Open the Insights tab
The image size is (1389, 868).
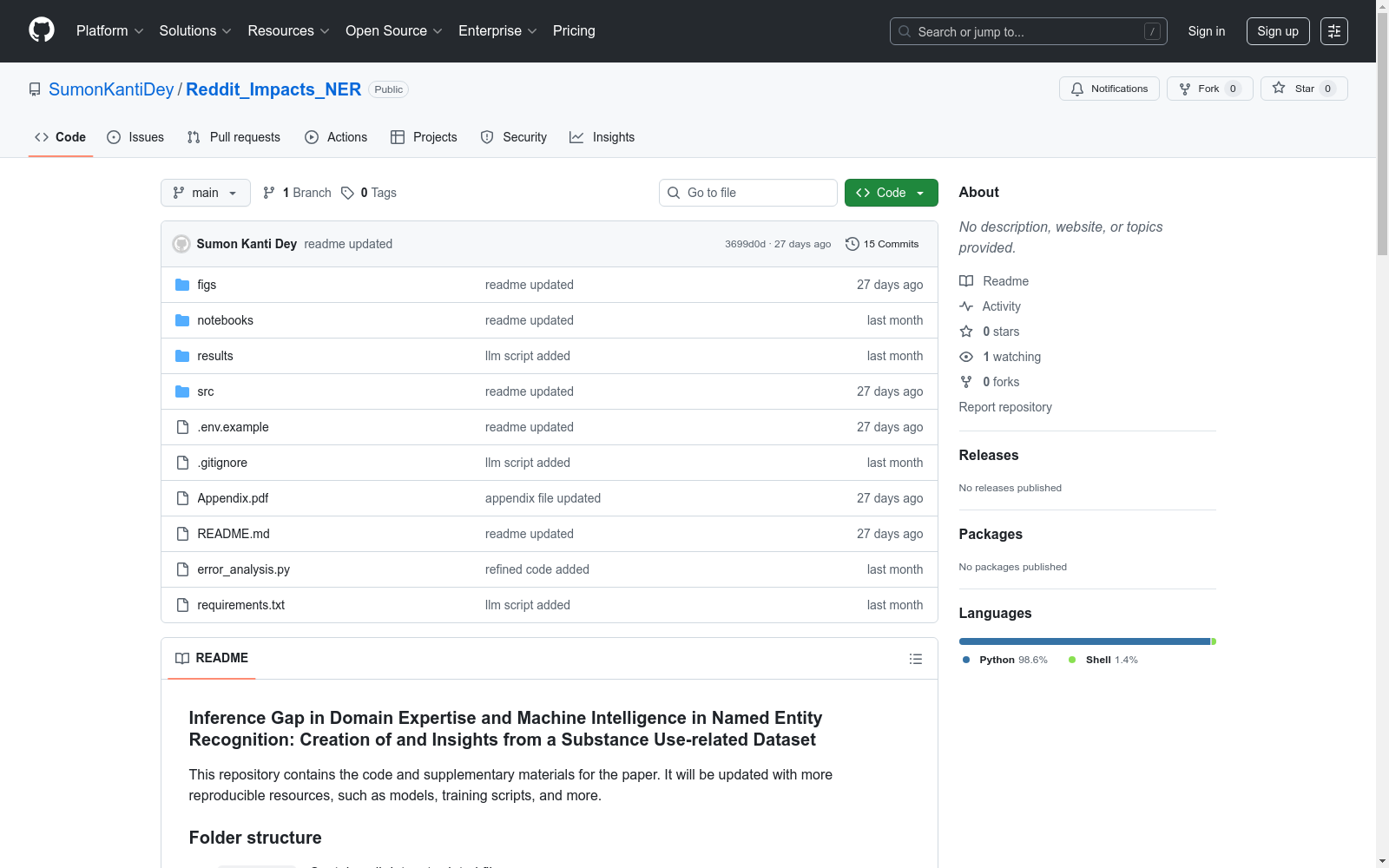(602, 137)
